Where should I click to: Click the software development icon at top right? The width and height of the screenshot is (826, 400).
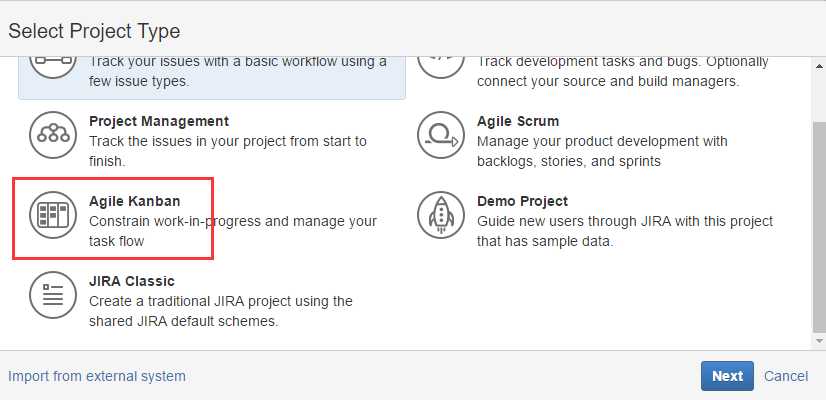[441, 67]
